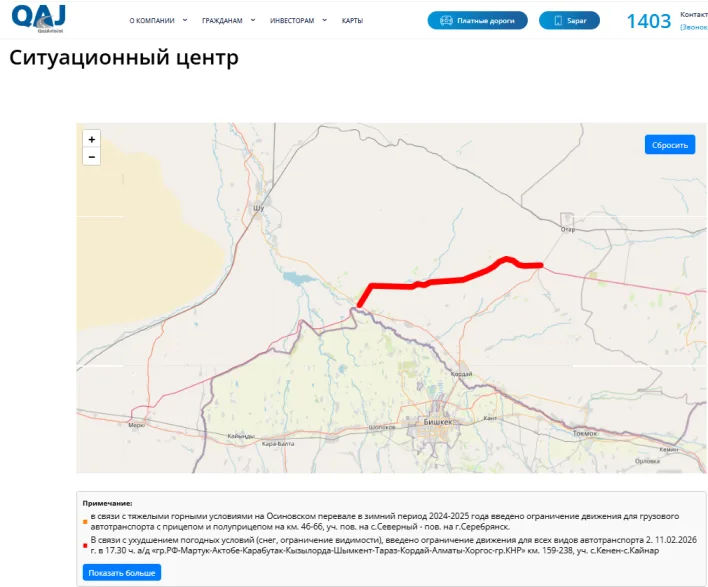Click the toll roads icon in Платные дороги
Screen dimensions: 708x587
click(447, 20)
